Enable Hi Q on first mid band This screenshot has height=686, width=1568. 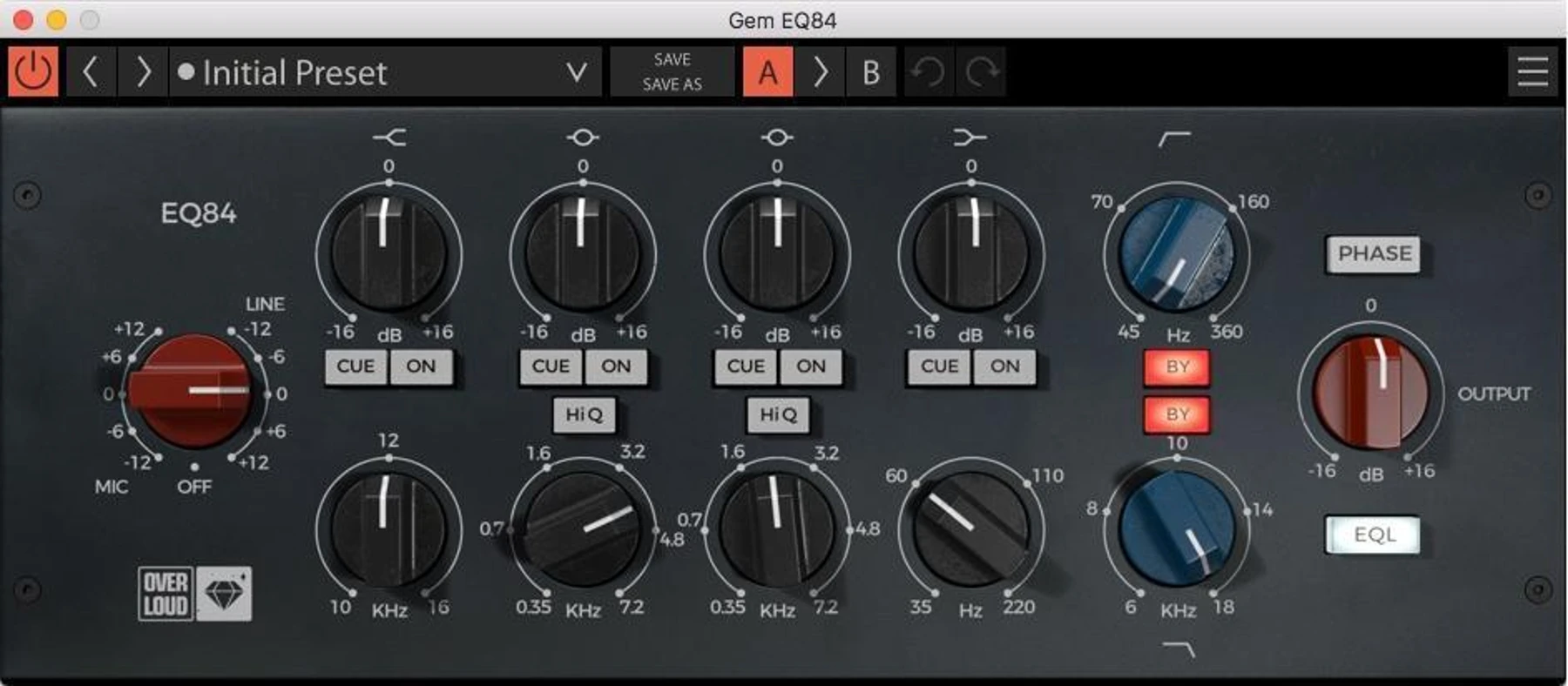point(584,414)
